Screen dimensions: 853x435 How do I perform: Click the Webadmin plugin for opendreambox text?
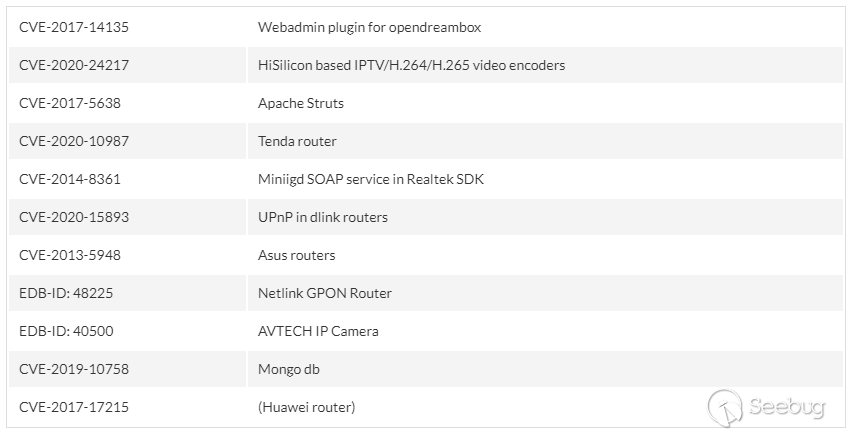tap(369, 27)
